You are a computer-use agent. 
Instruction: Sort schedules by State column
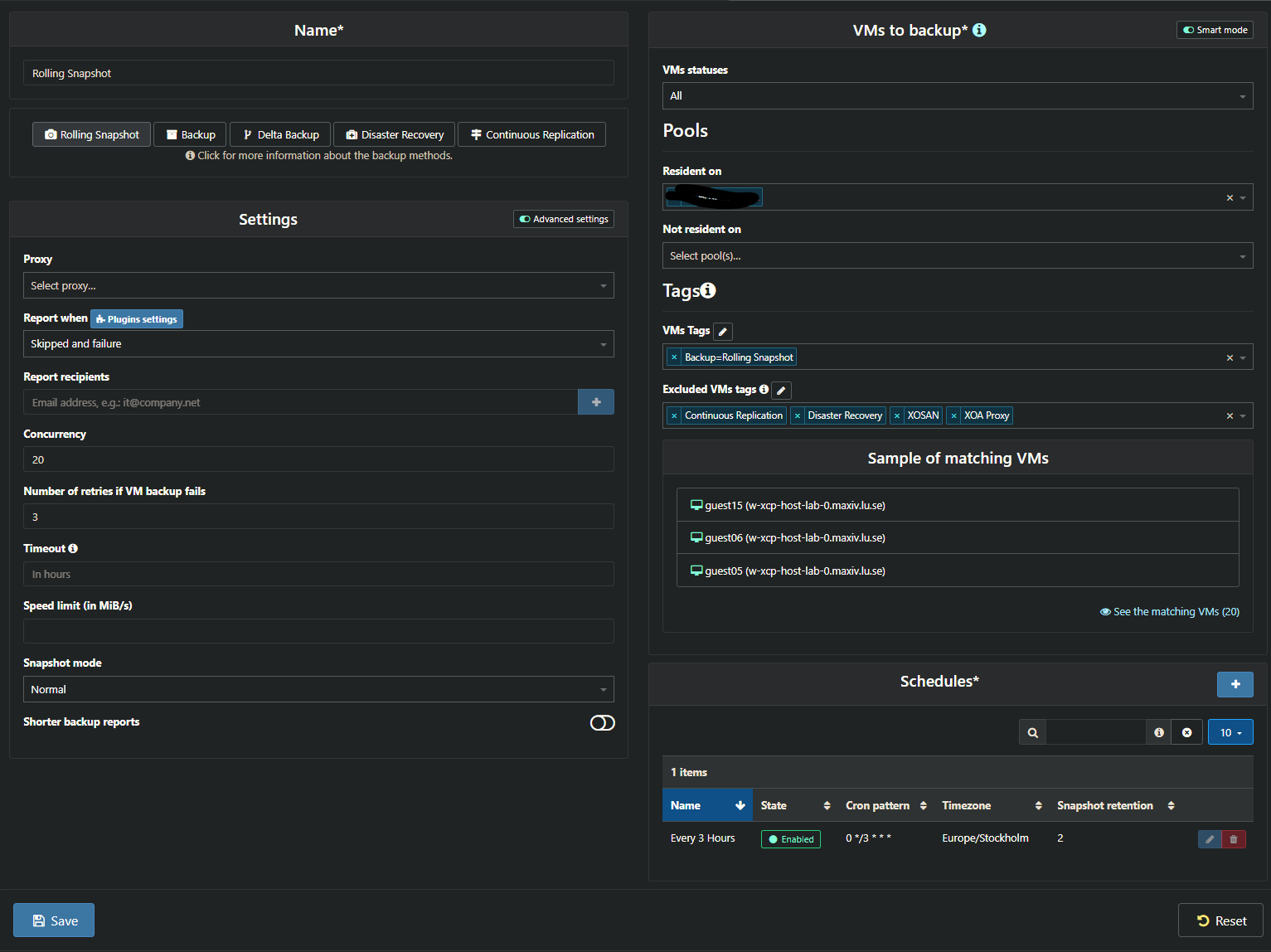point(795,805)
